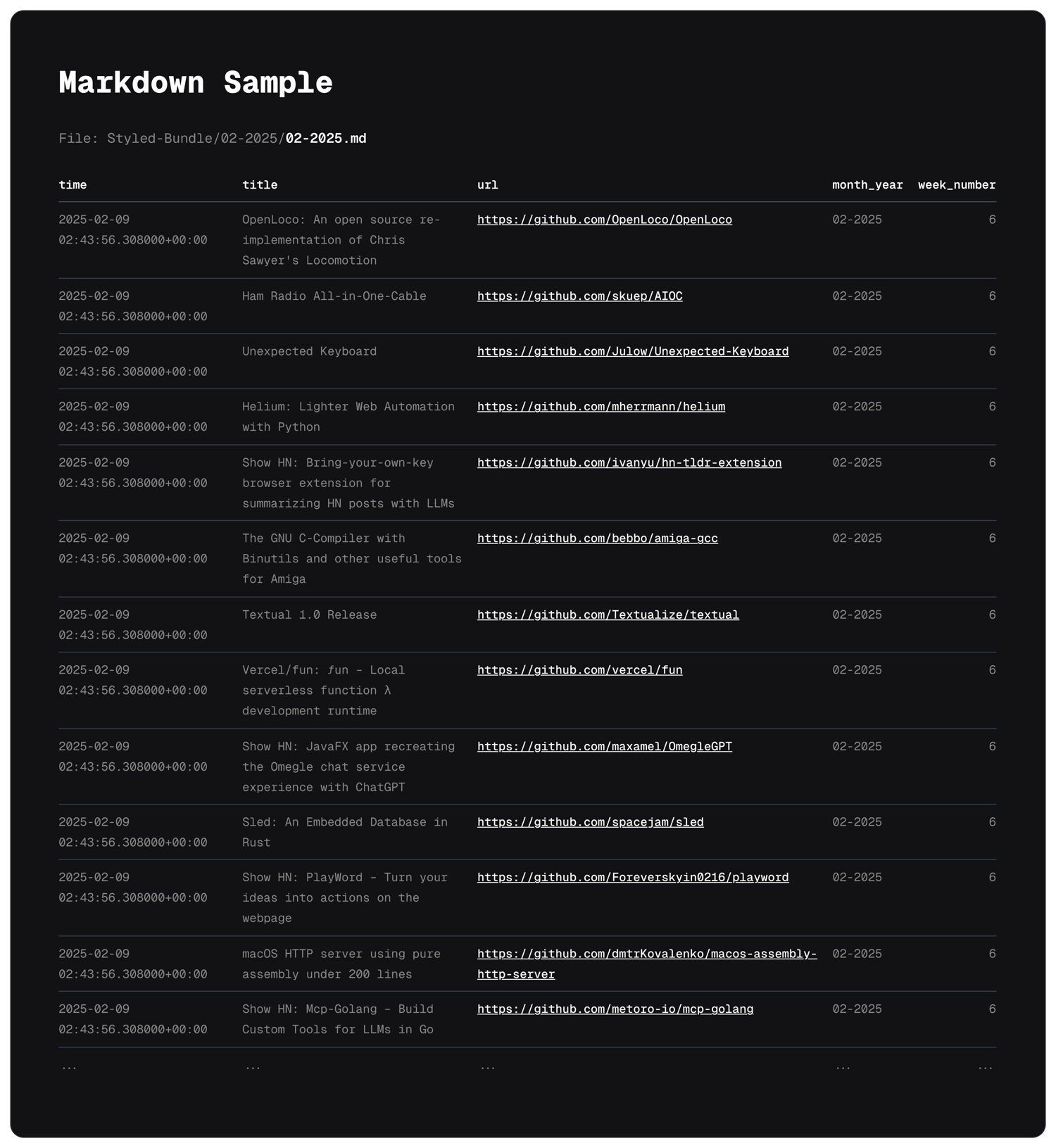Viewport: 1056px width, 1148px height.
Task: Click the "month_year" column header
Action: click(867, 185)
